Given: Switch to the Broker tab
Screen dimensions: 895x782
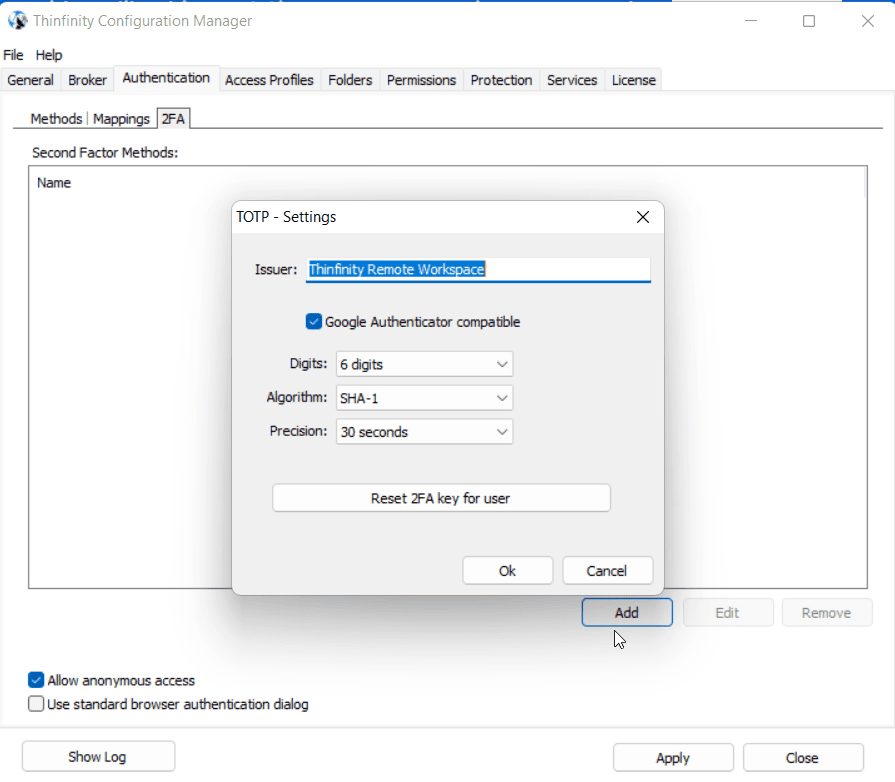Looking at the screenshot, I should tap(87, 80).
